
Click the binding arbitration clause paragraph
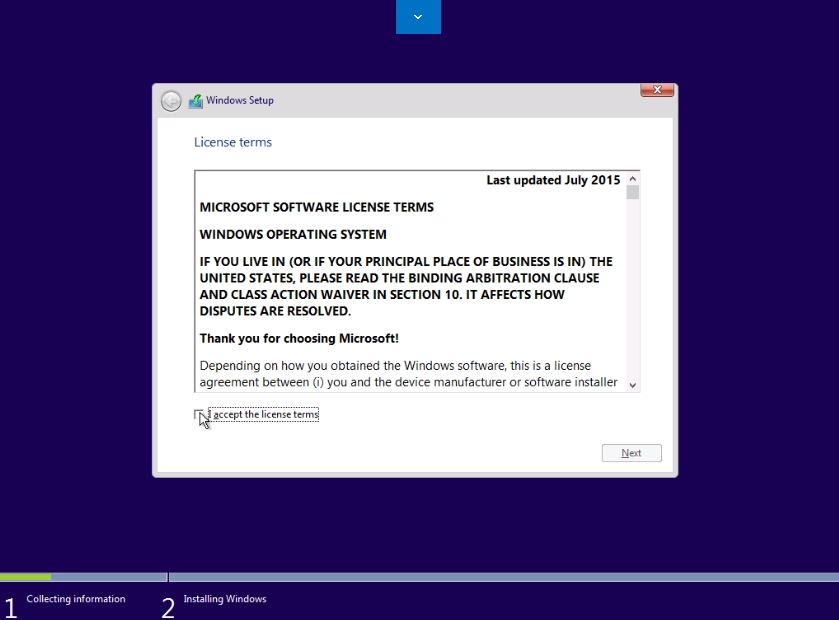point(406,286)
